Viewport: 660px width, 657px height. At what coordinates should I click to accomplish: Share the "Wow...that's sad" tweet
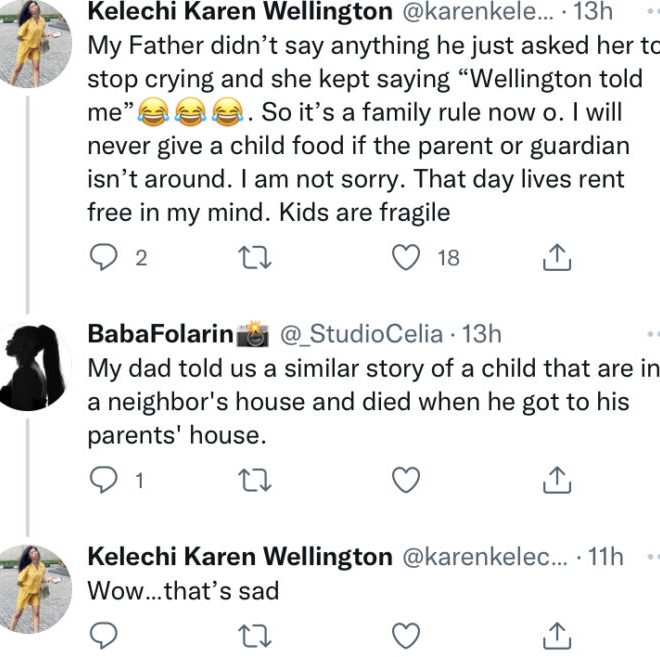tap(556, 633)
